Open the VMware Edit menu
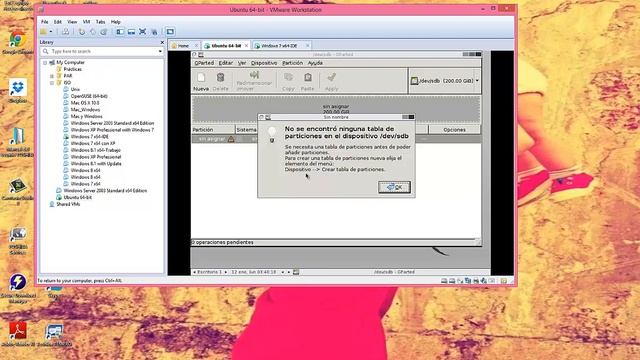The image size is (640, 360). 58,22
